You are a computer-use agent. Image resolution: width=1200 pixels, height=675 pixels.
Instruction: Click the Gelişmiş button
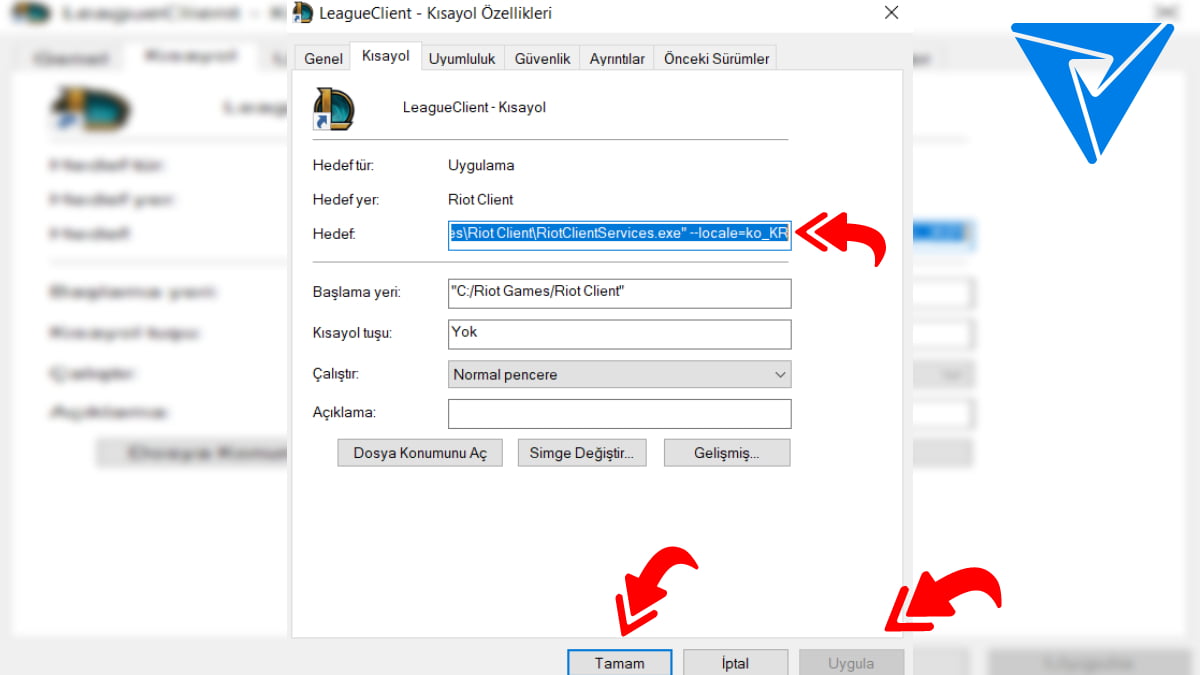[726, 453]
